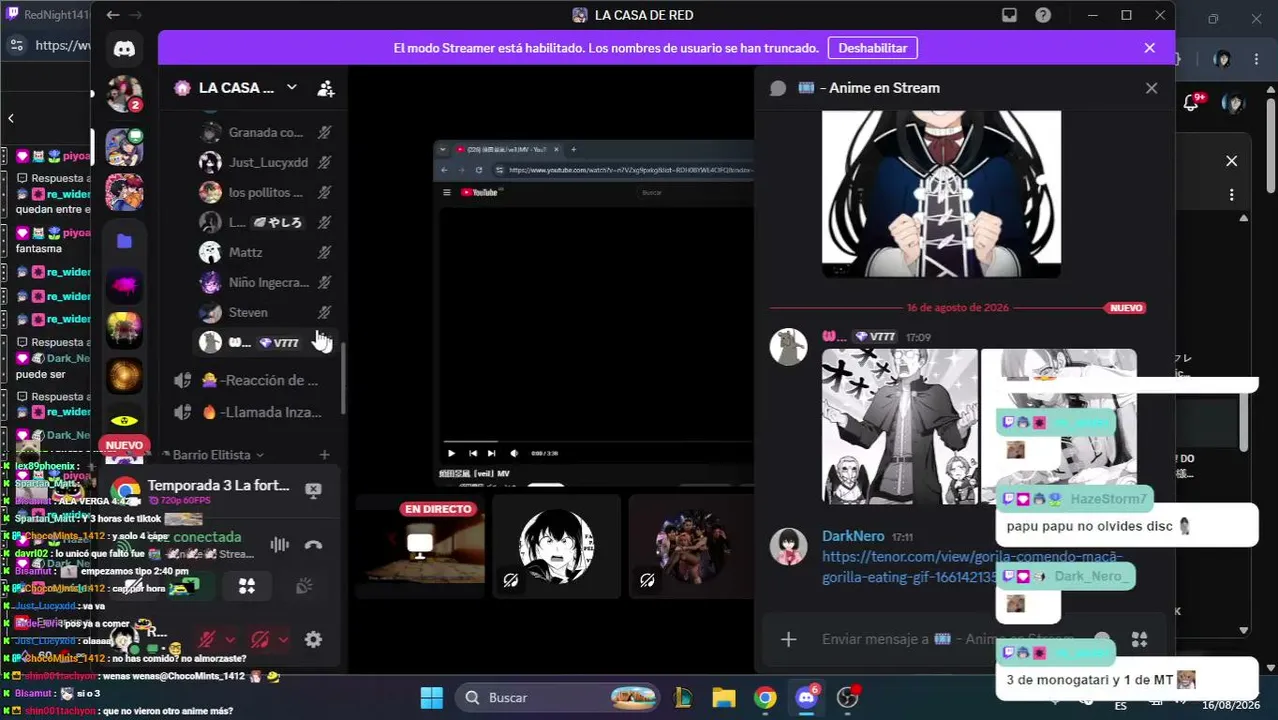1278x720 pixels.
Task: Undeafen the headphones in user panel
Action: click(260, 639)
